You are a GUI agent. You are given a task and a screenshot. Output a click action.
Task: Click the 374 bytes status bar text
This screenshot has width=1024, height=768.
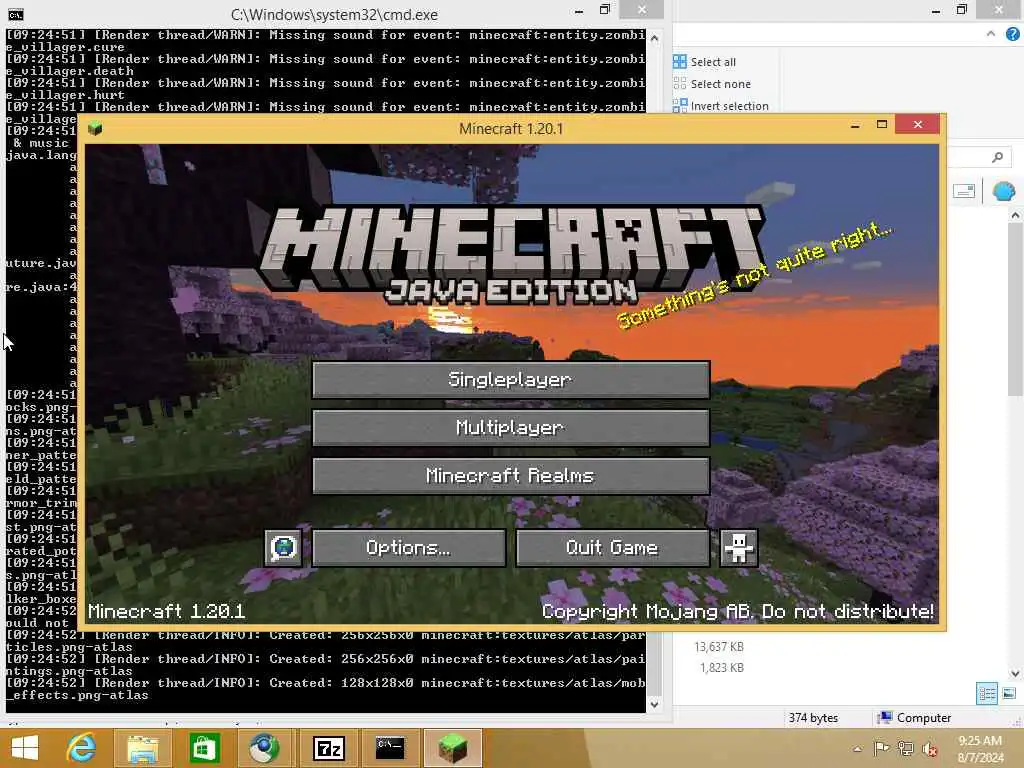tap(813, 718)
